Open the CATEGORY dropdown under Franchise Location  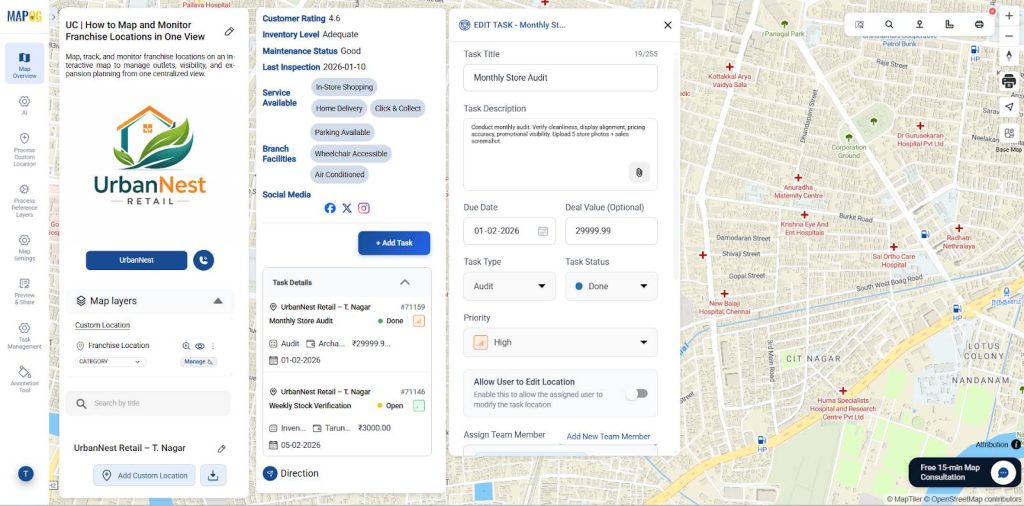click(110, 362)
